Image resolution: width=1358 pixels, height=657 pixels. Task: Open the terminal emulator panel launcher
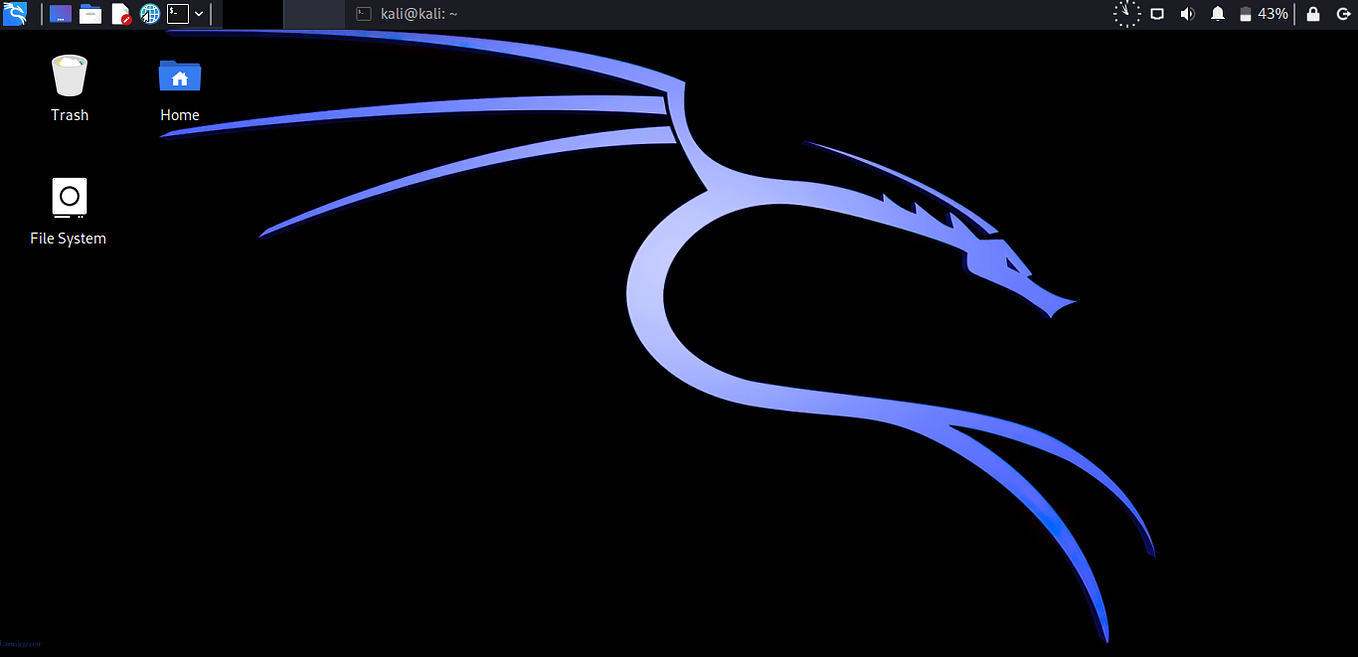point(178,14)
